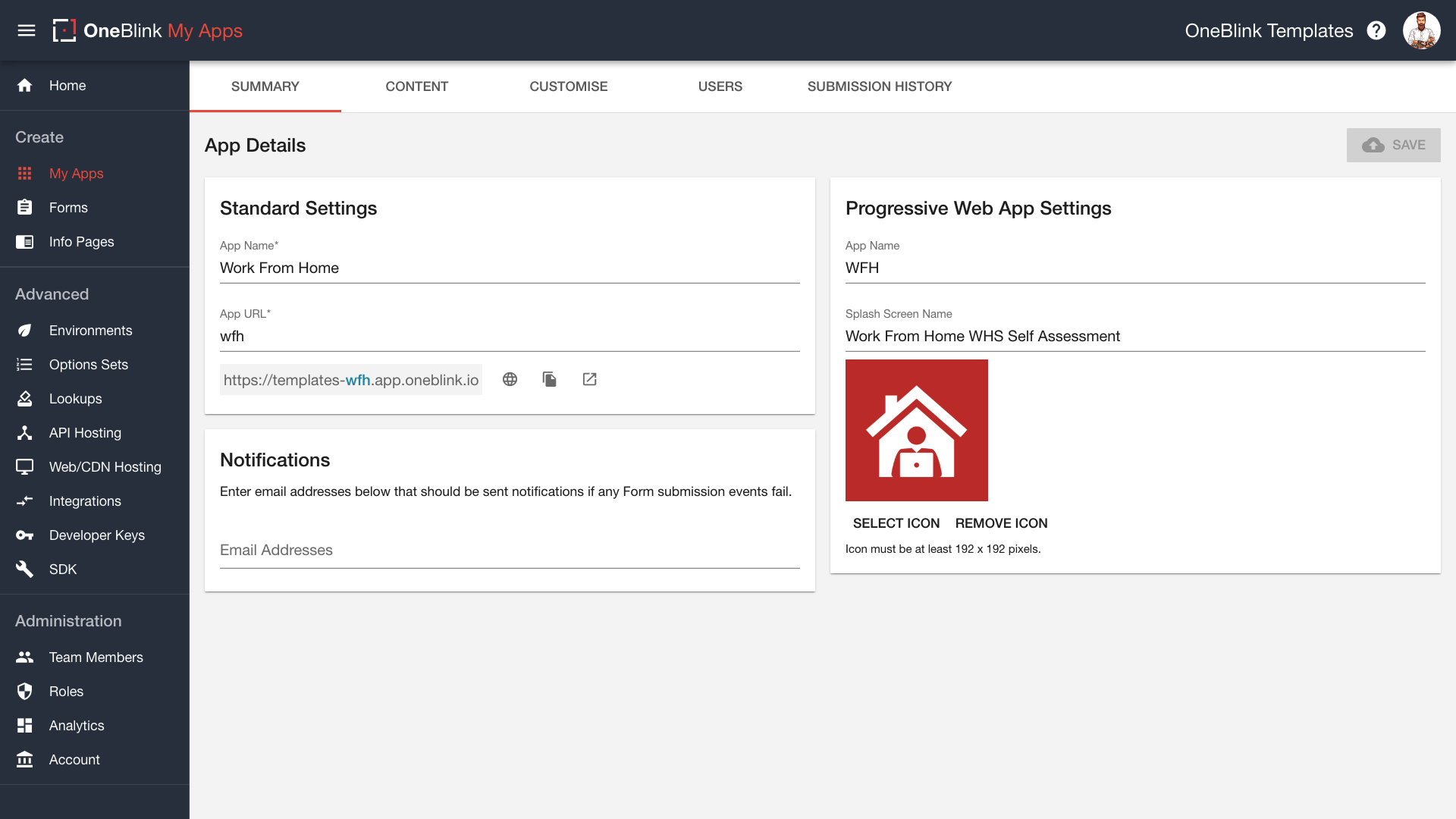Image resolution: width=1456 pixels, height=819 pixels.
Task: Click the help question mark icon
Action: click(1376, 30)
